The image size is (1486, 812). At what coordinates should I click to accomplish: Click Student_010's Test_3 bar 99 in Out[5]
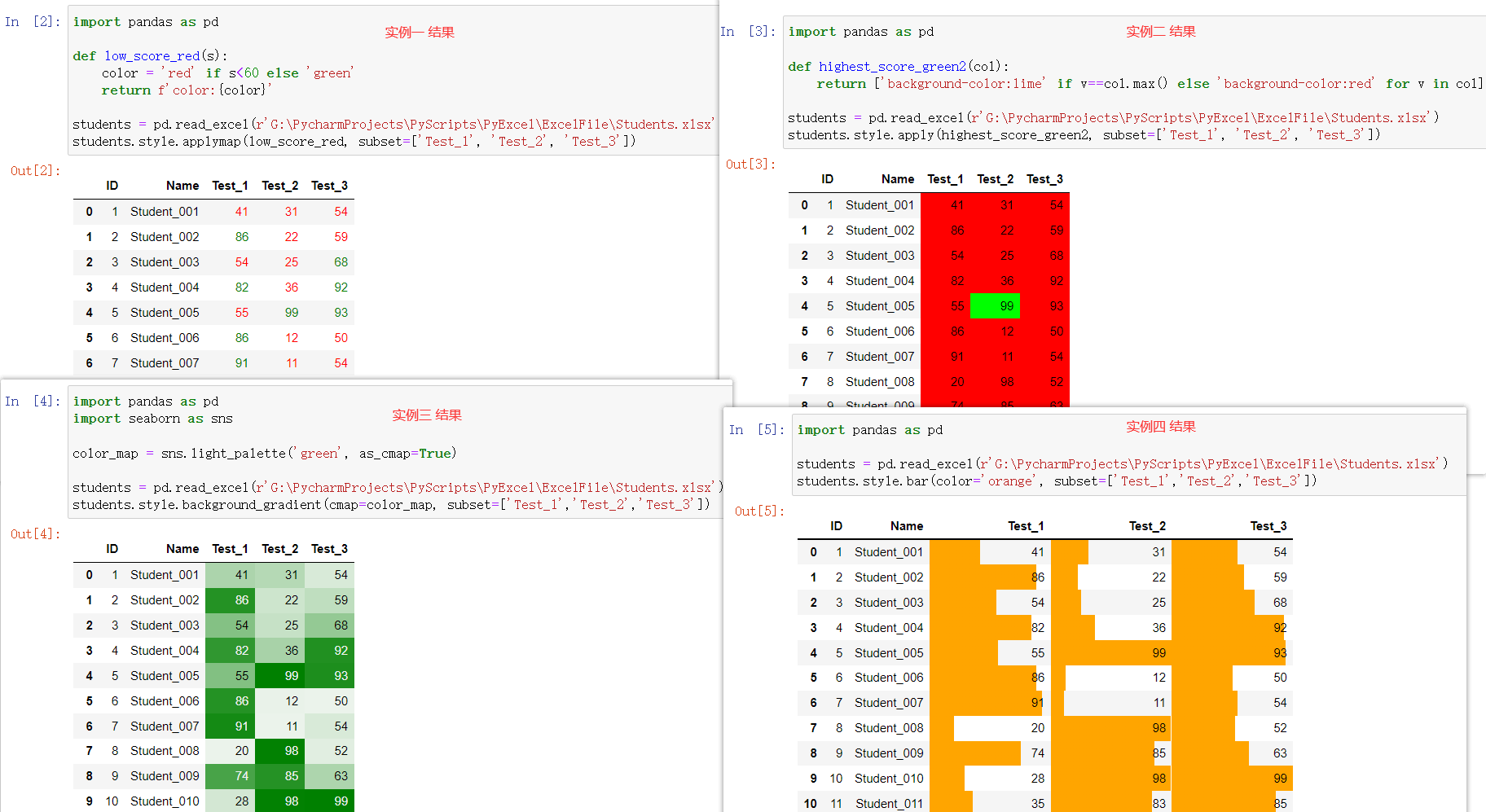pyautogui.click(x=1232, y=779)
